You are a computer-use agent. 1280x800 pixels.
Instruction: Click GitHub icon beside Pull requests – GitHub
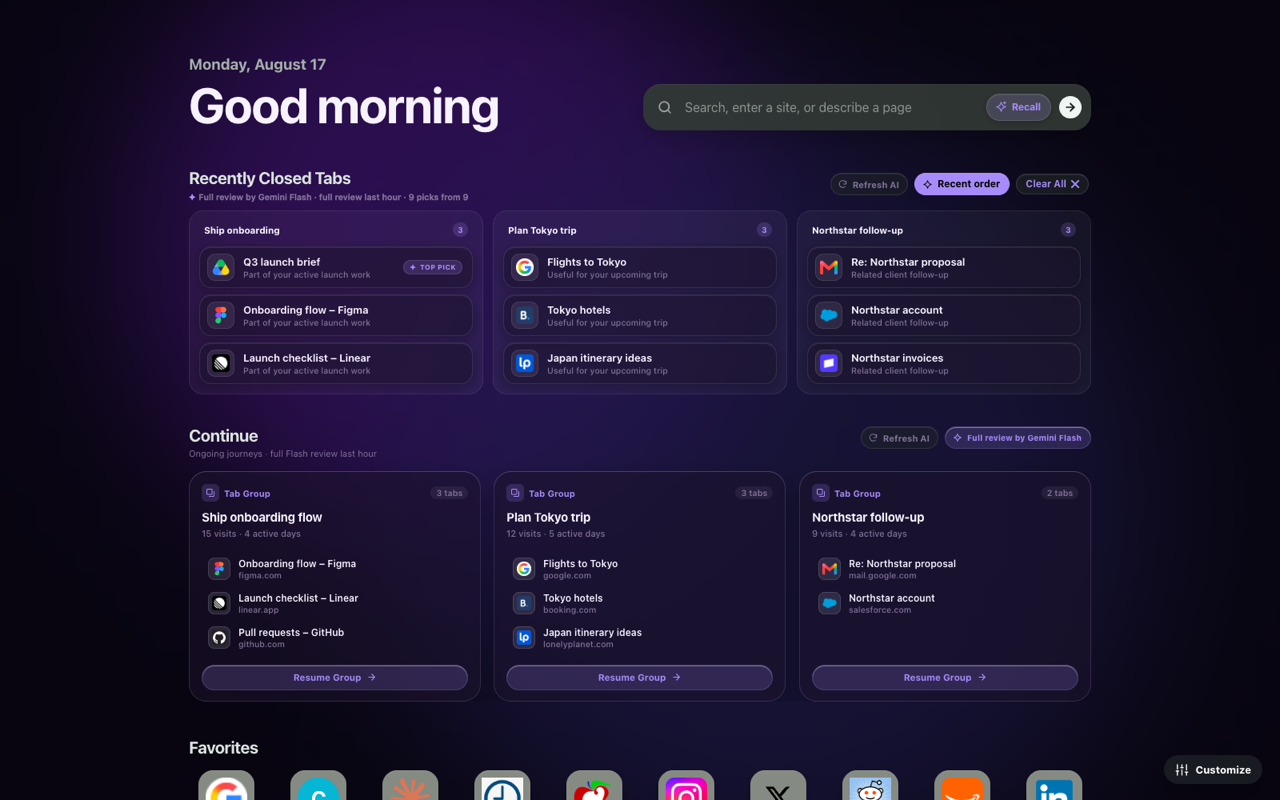pos(219,637)
